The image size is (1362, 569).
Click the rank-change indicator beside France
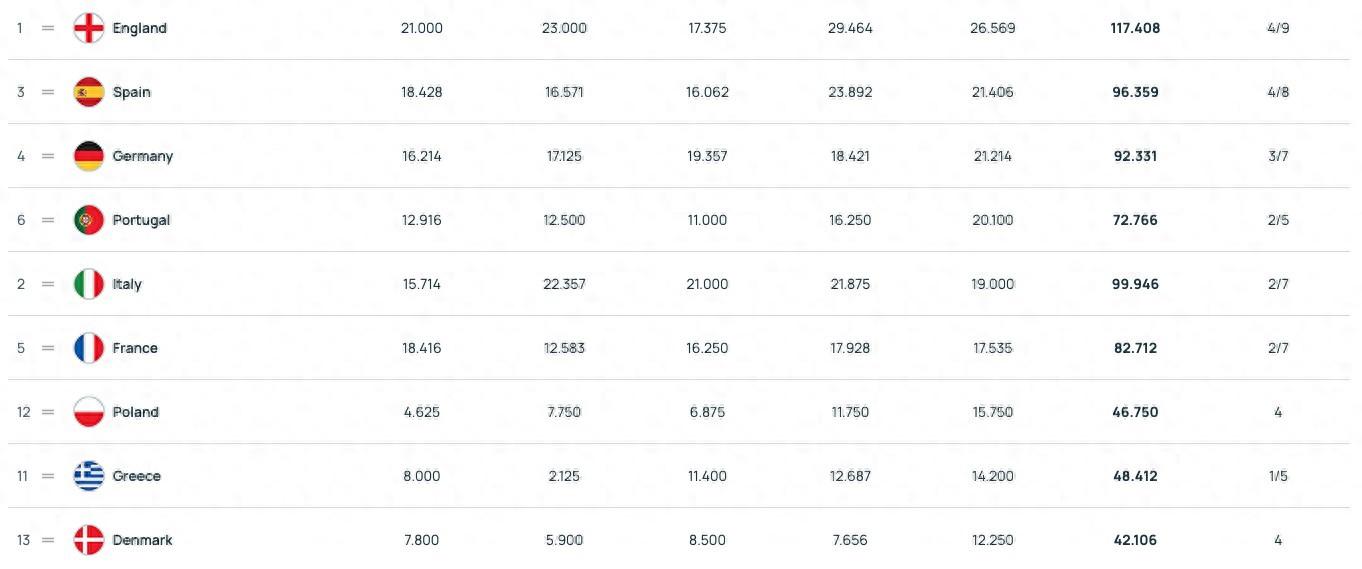tap(47, 348)
